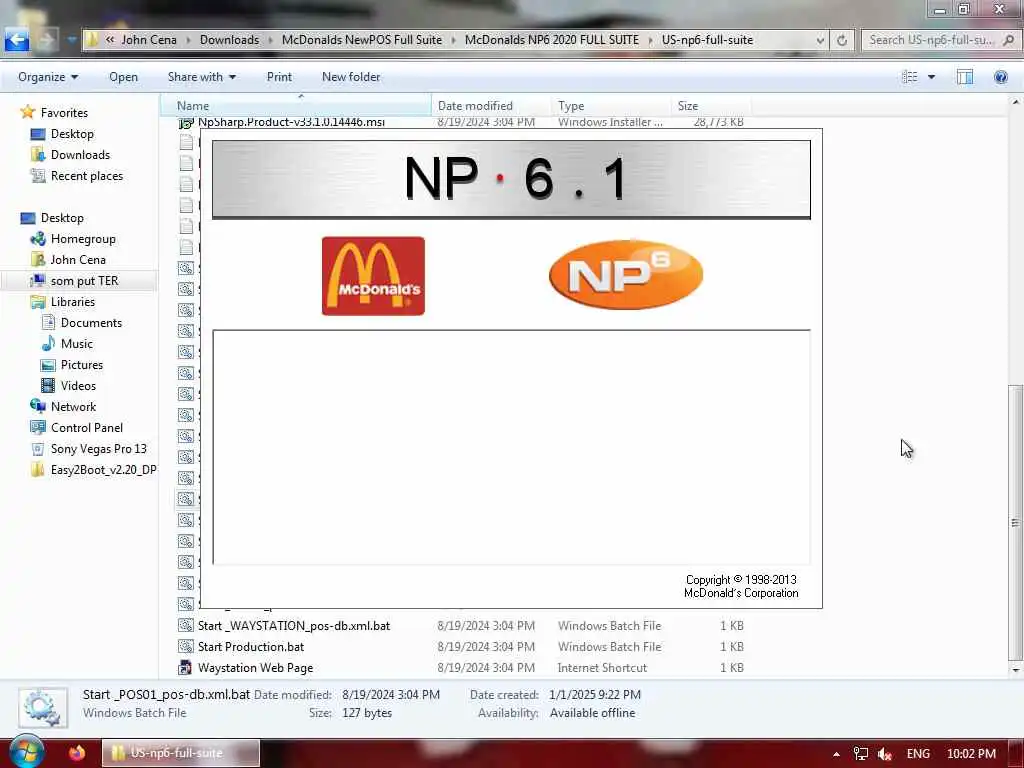1024x768 pixels.
Task: Open Easy2Boot_v2.20_DP folder in sidebar
Action: [x=103, y=470]
